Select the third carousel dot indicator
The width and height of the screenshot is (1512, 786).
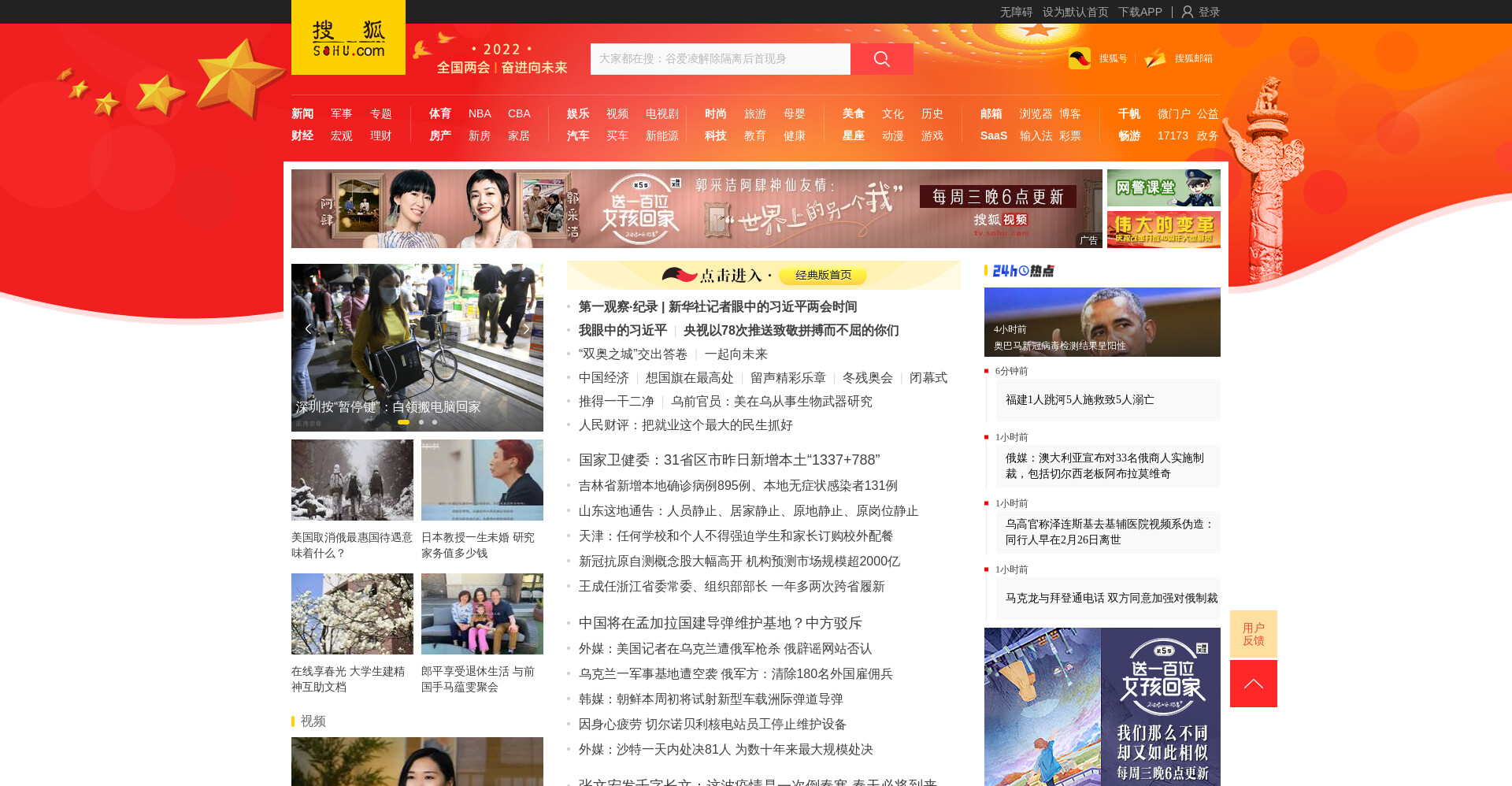[x=435, y=422]
